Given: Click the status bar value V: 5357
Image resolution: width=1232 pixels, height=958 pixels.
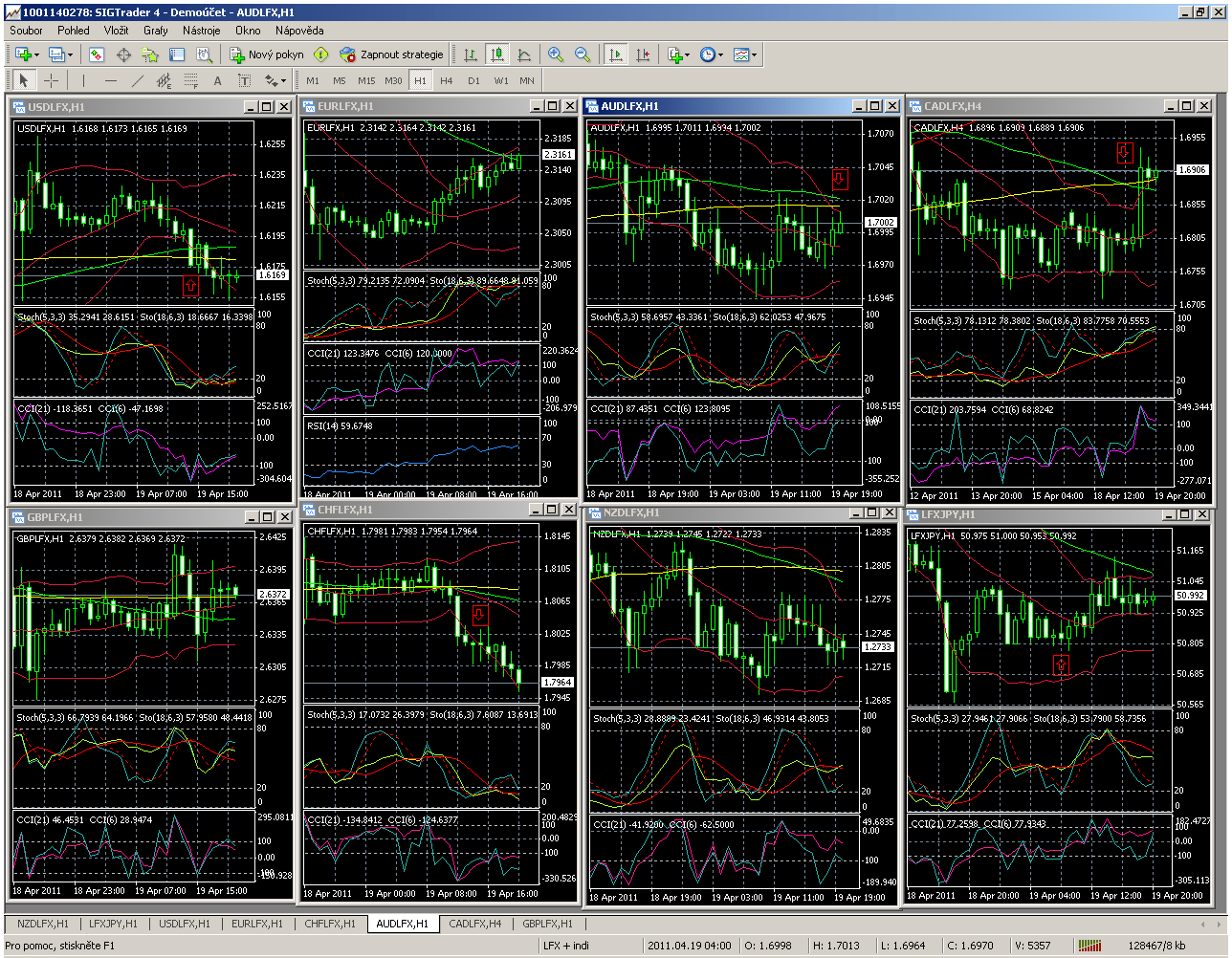Looking at the screenshot, I should click(1032, 946).
